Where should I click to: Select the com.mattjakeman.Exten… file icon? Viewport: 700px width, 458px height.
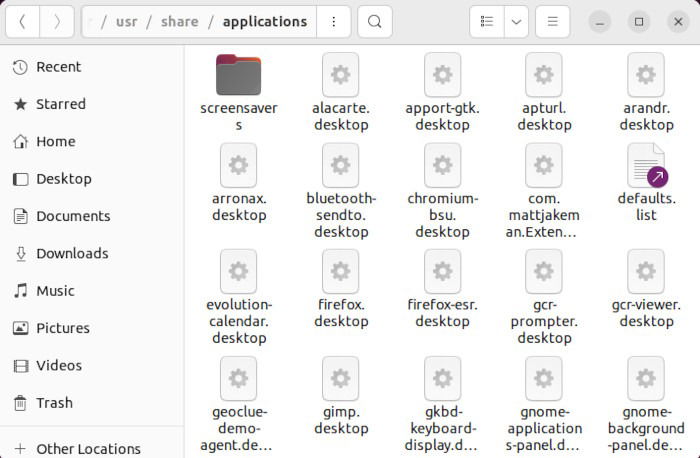pyautogui.click(x=544, y=165)
